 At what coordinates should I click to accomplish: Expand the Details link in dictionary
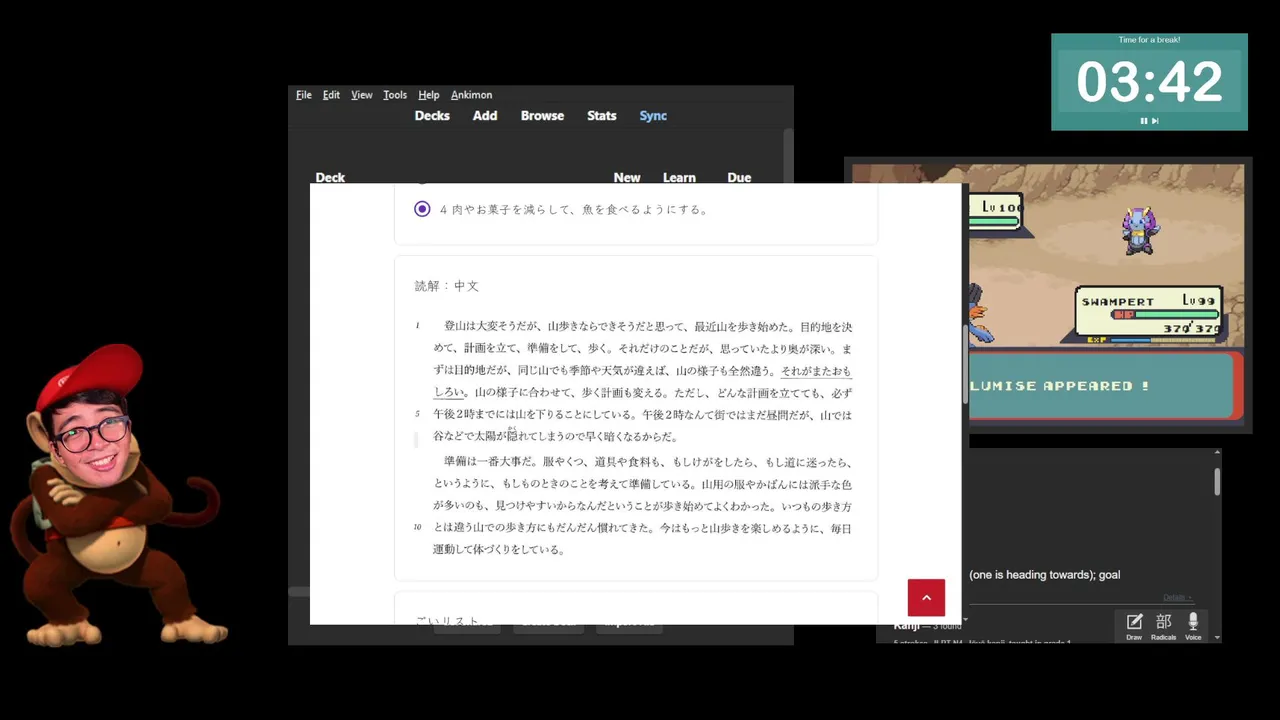coord(1177,598)
